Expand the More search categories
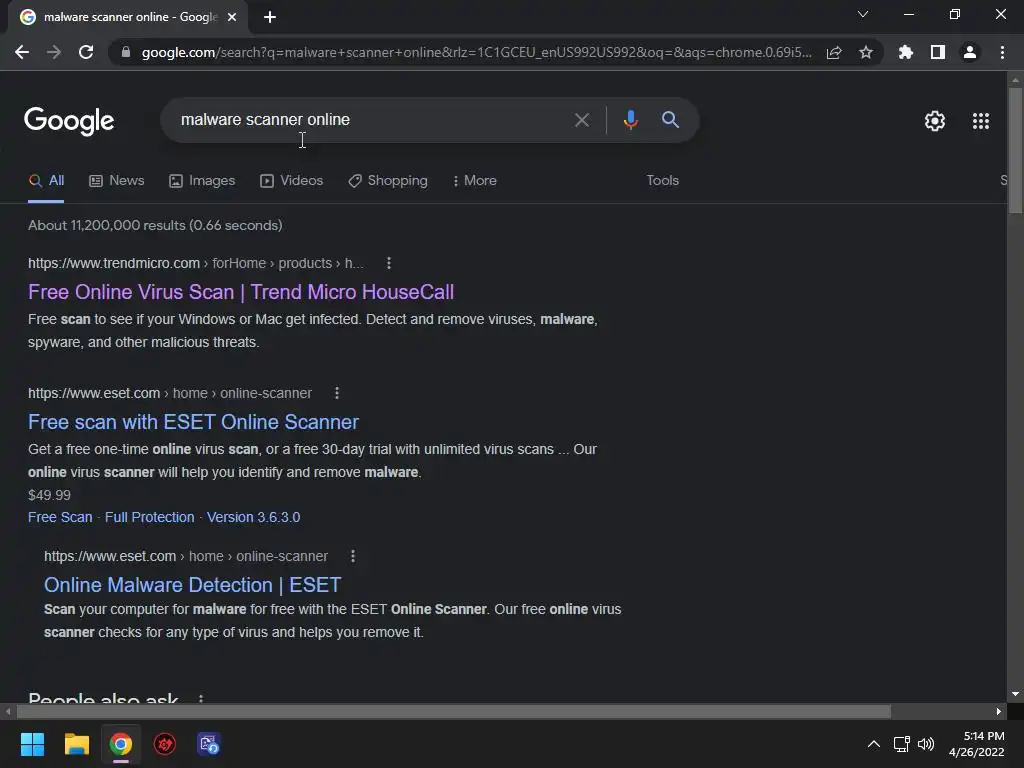 (x=475, y=181)
